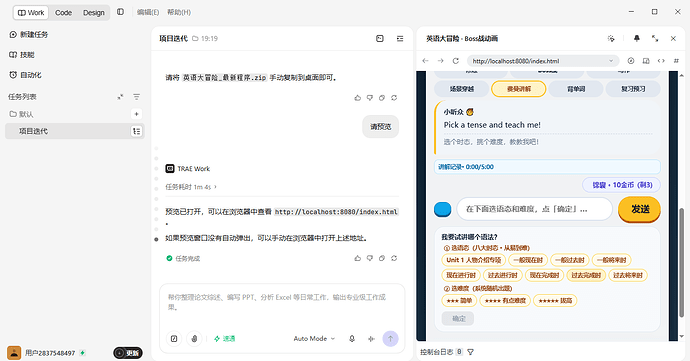690x361 pixels.
Task: Toggle the sidebar panel icon beside Design
Action: click(x=120, y=12)
